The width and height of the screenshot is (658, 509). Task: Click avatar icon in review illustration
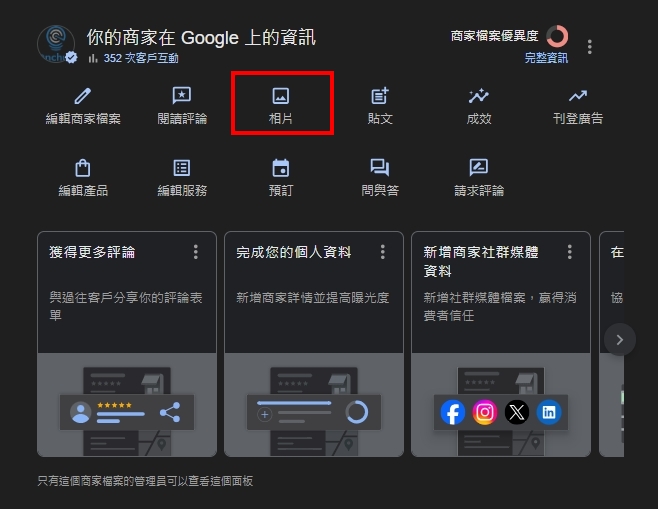(x=81, y=412)
